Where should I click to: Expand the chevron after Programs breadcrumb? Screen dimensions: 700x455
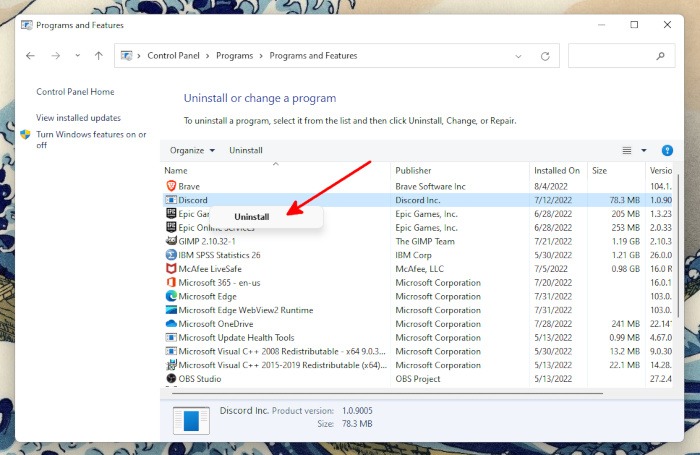coord(261,56)
